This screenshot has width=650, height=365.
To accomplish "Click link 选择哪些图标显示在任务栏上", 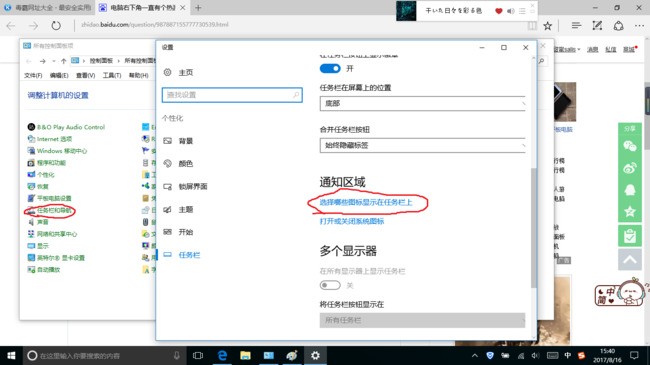I will coord(366,202).
